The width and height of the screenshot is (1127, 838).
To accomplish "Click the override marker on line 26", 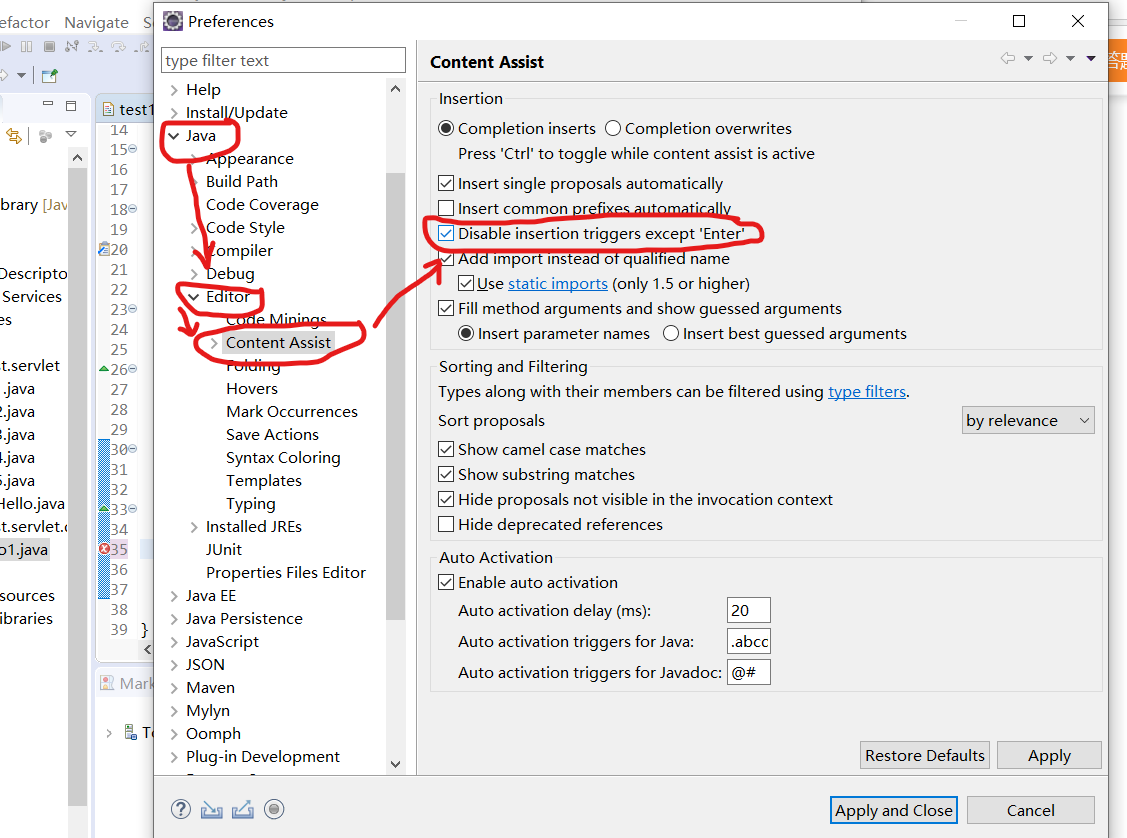I will [x=104, y=369].
